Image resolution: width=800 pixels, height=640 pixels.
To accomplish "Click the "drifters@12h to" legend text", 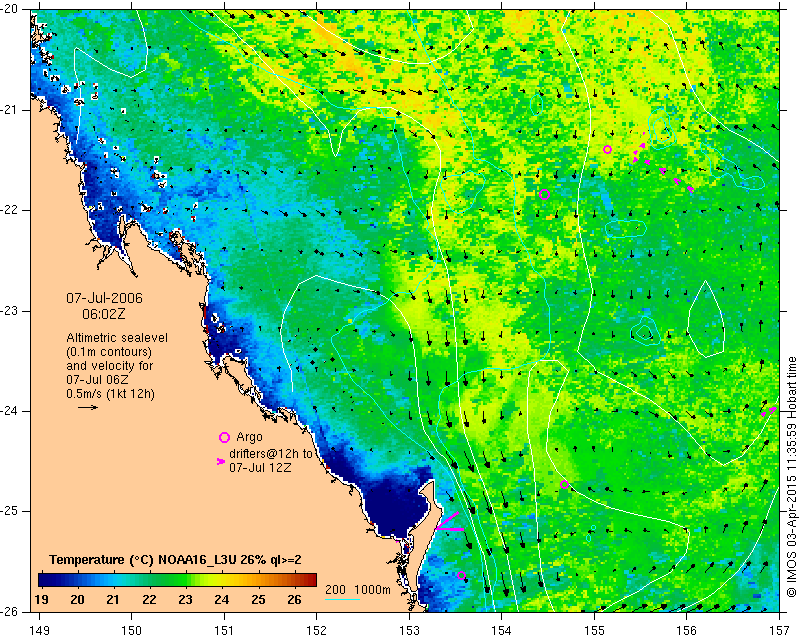I will 271,454.
